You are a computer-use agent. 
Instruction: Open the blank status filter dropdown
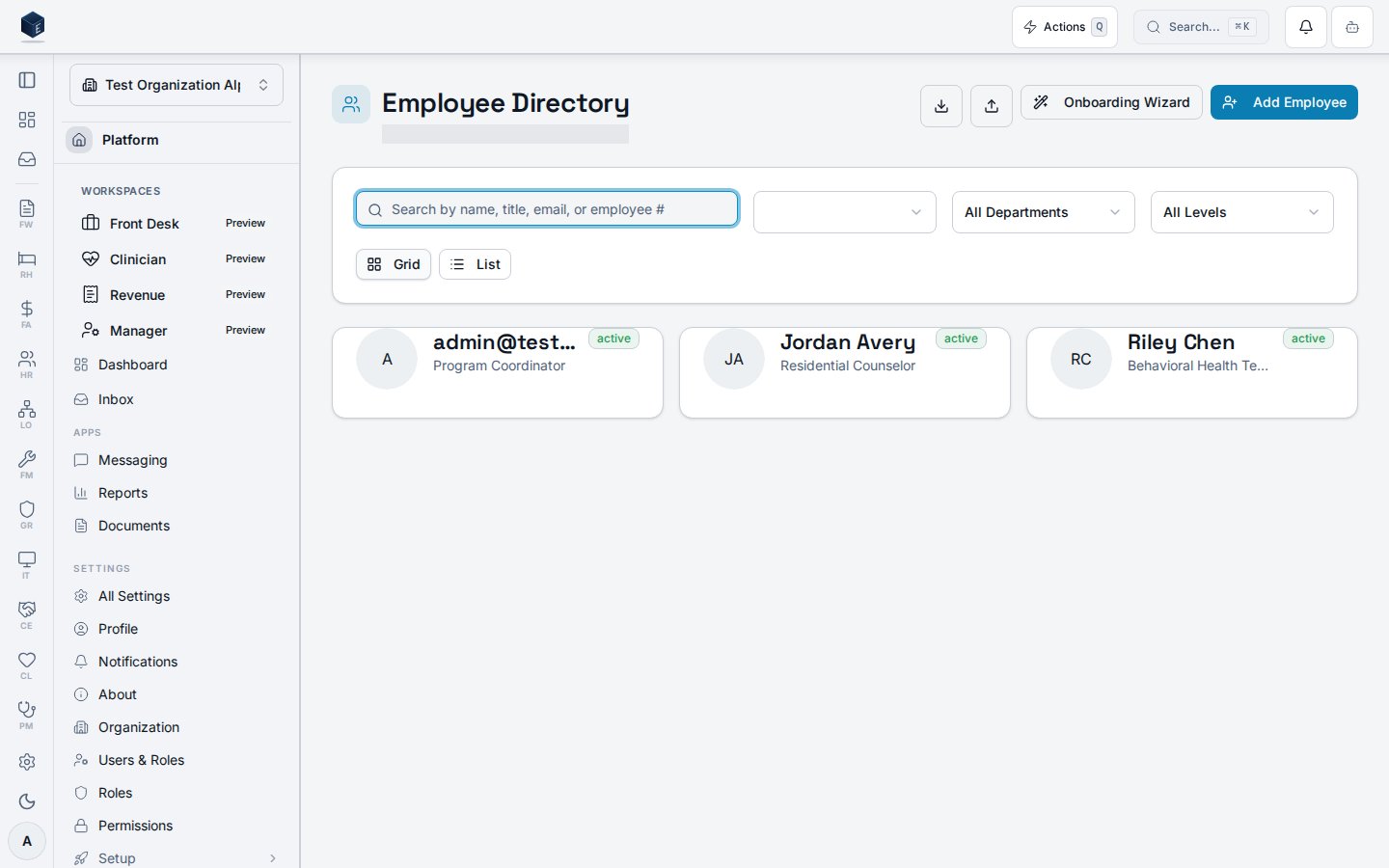845,212
